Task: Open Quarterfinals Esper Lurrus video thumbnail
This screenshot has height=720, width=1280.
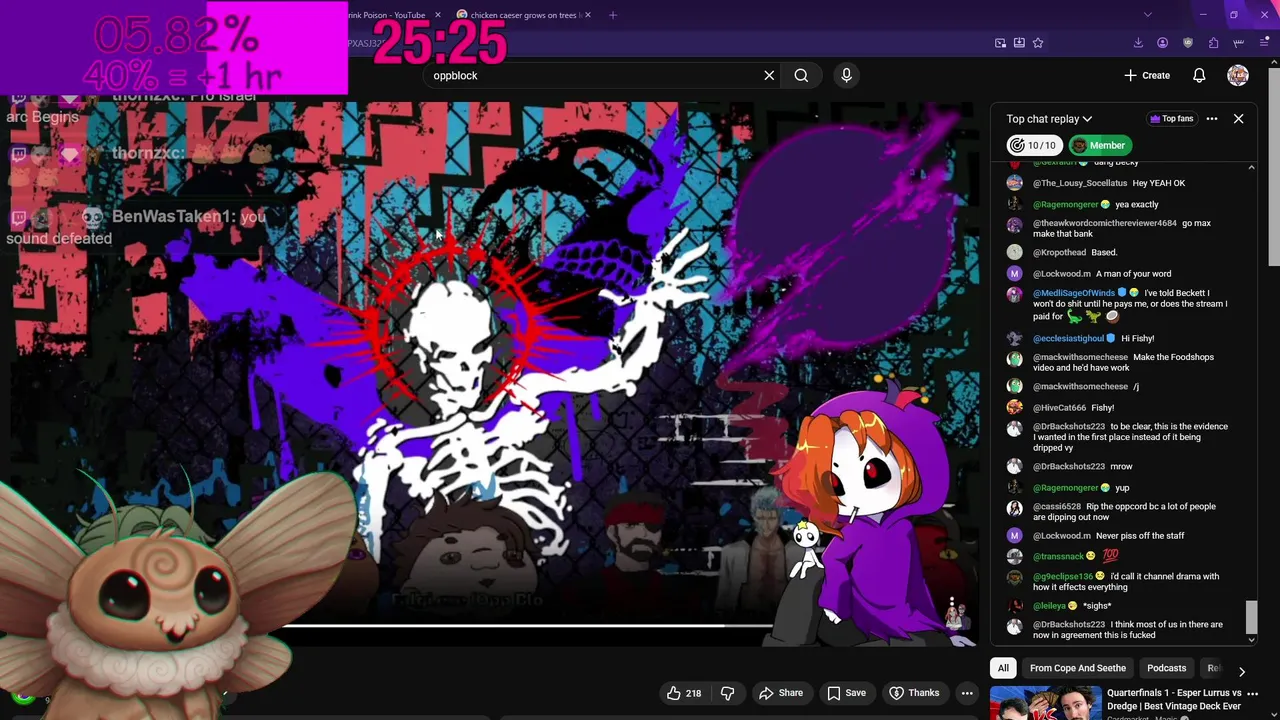Action: click(x=1045, y=703)
